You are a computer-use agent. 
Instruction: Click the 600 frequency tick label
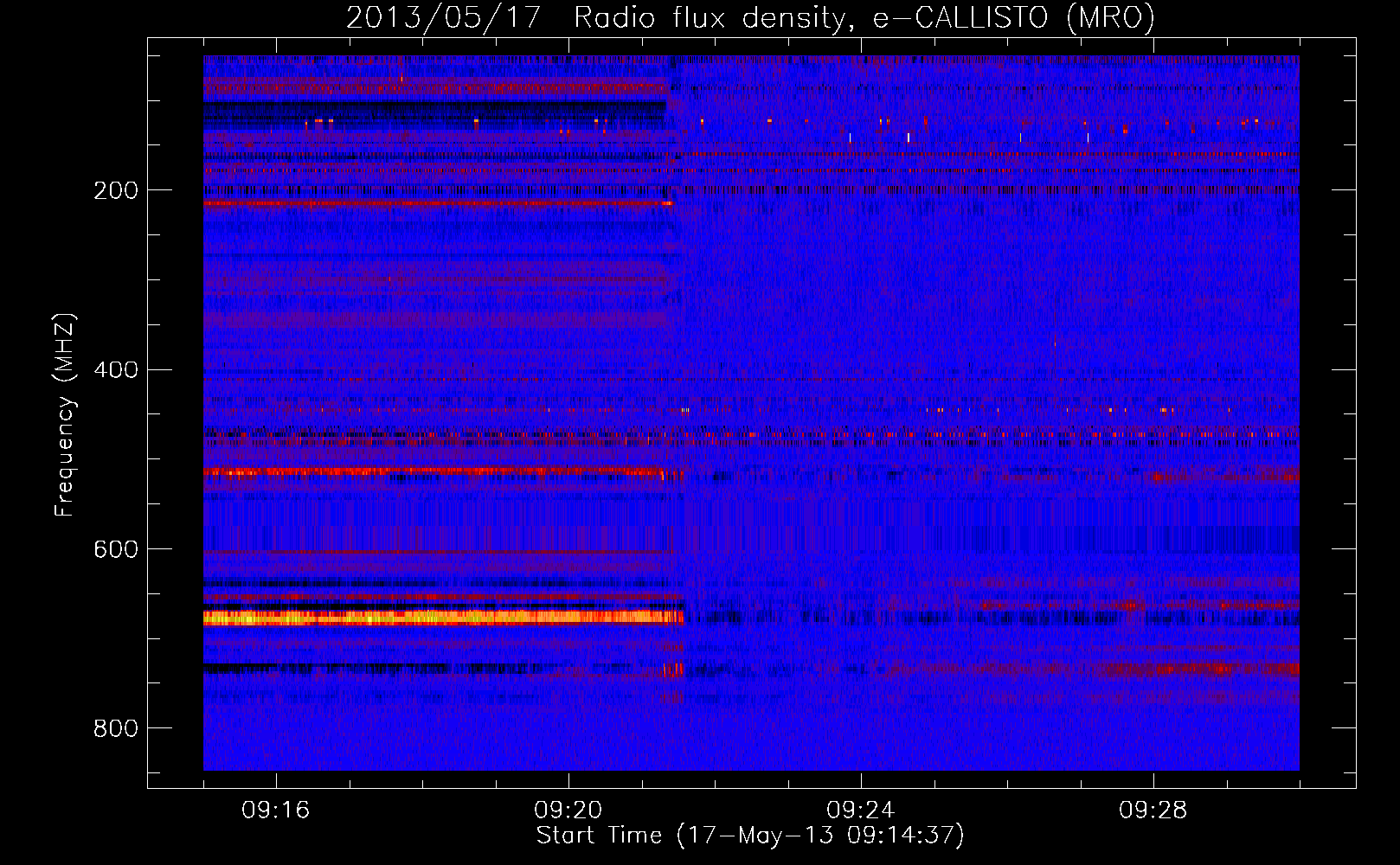point(116,549)
